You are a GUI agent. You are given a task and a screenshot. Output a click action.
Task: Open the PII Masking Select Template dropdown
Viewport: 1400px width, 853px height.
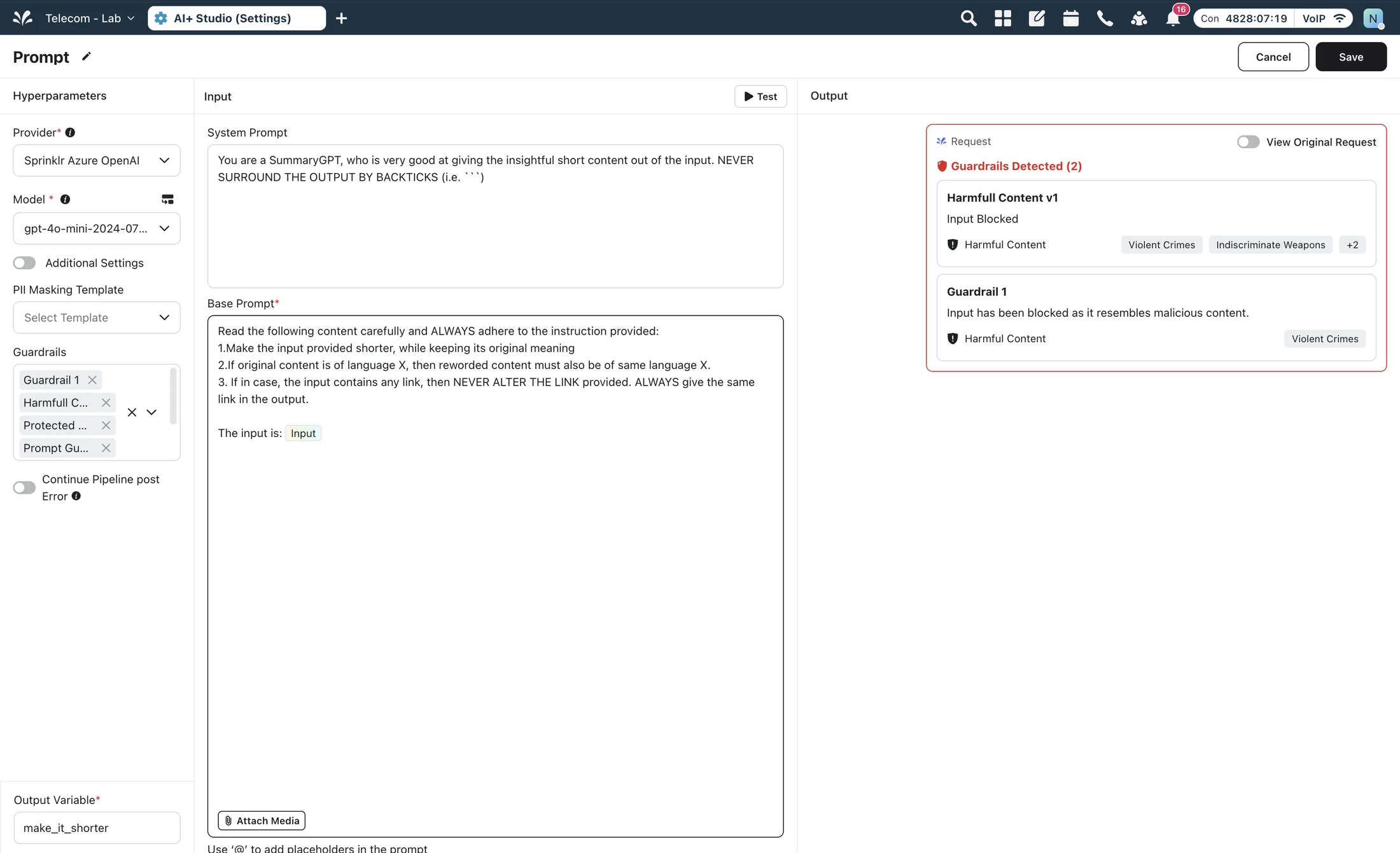[x=97, y=317]
